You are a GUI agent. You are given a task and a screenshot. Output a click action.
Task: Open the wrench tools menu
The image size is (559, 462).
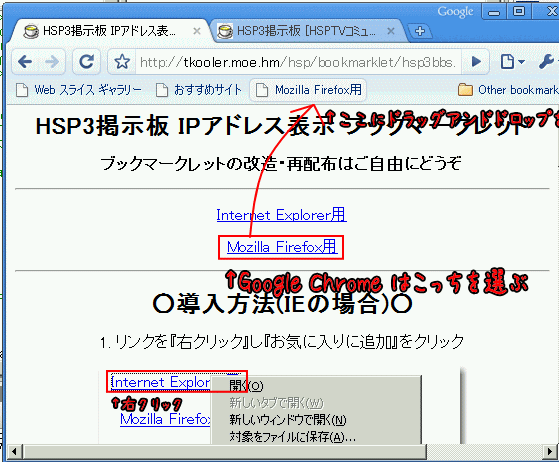[547, 62]
